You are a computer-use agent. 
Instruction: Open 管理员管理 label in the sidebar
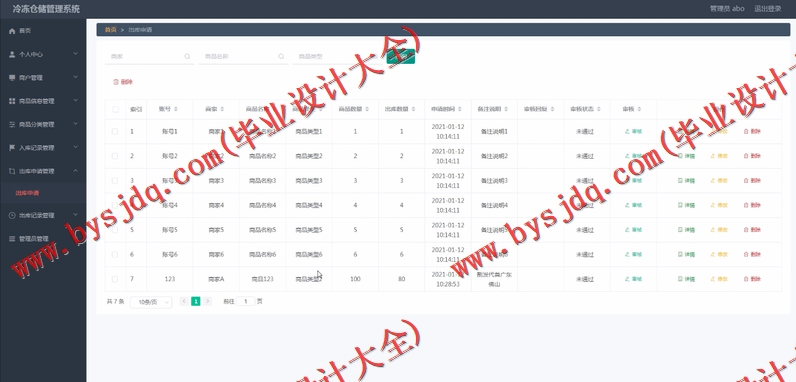[x=34, y=239]
